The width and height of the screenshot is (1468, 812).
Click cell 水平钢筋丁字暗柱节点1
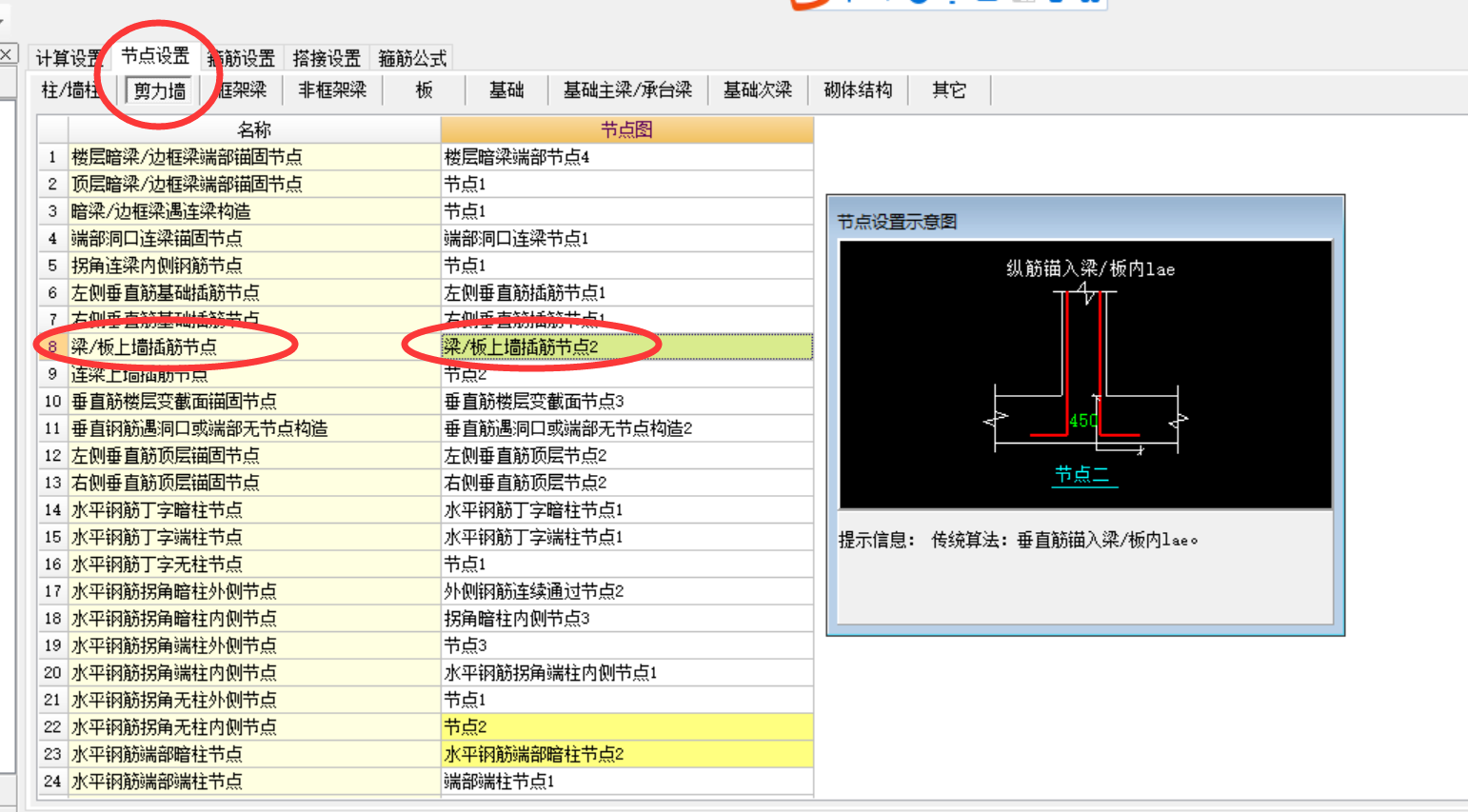point(626,509)
